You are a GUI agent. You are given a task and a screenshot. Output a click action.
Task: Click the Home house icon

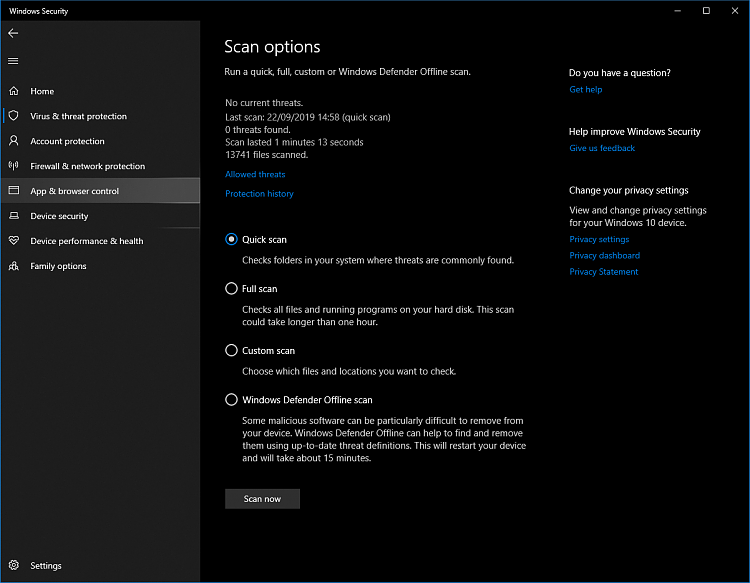(x=14, y=91)
